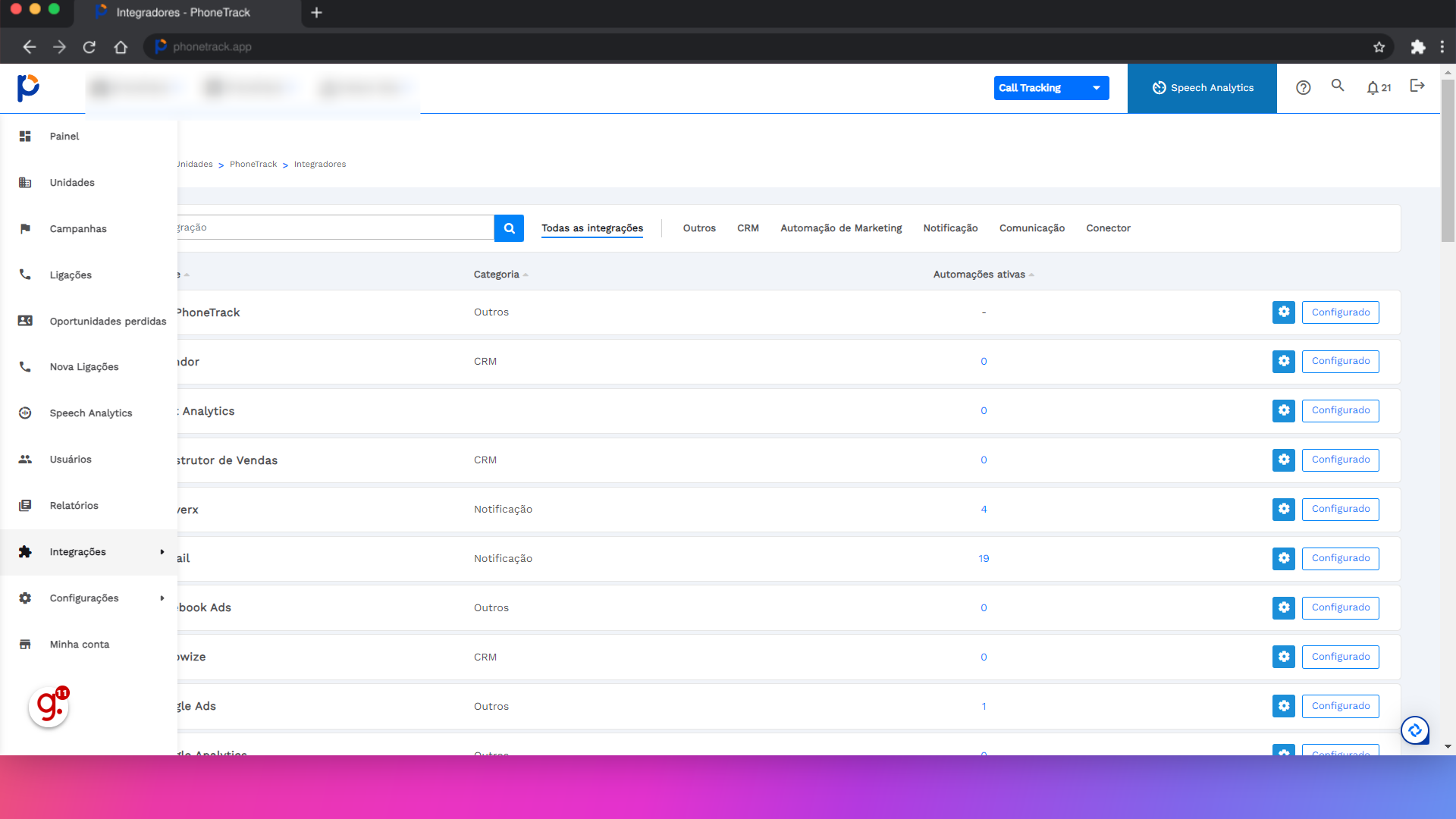Open Oportunidades perdidas icon in sidebar

25,321
